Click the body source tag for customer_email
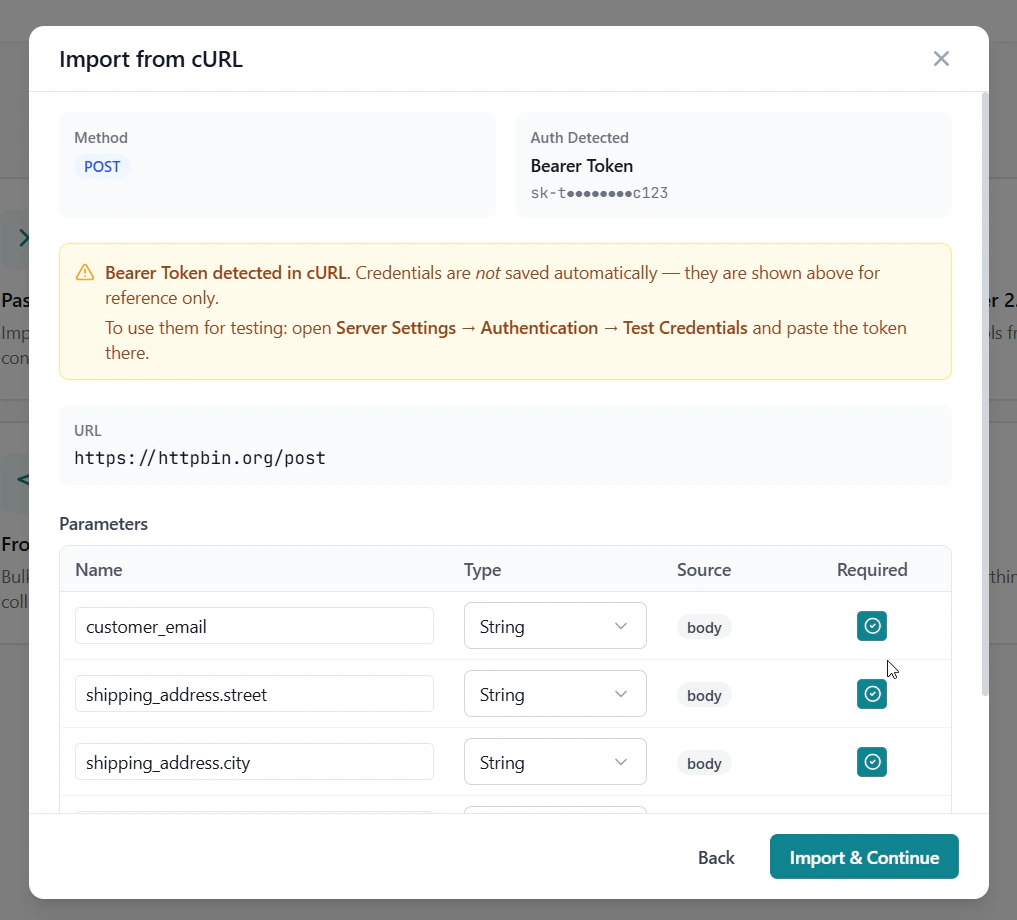This screenshot has width=1017, height=920. [704, 627]
